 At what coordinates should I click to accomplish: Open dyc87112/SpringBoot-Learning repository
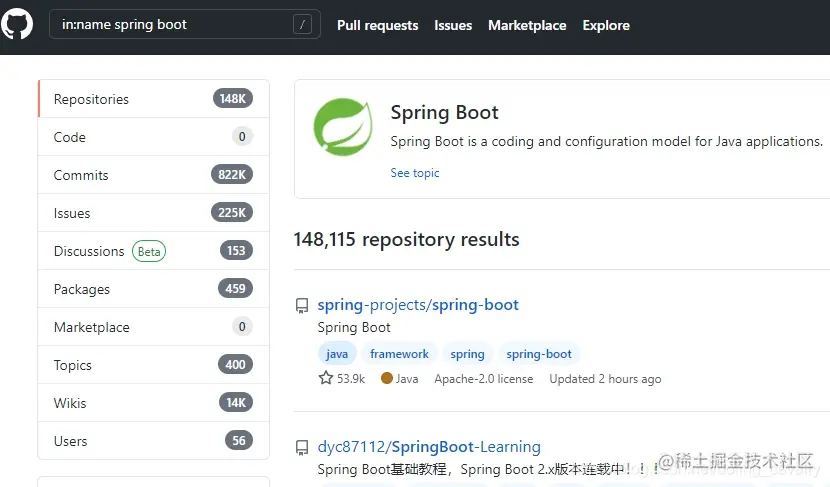coord(429,447)
